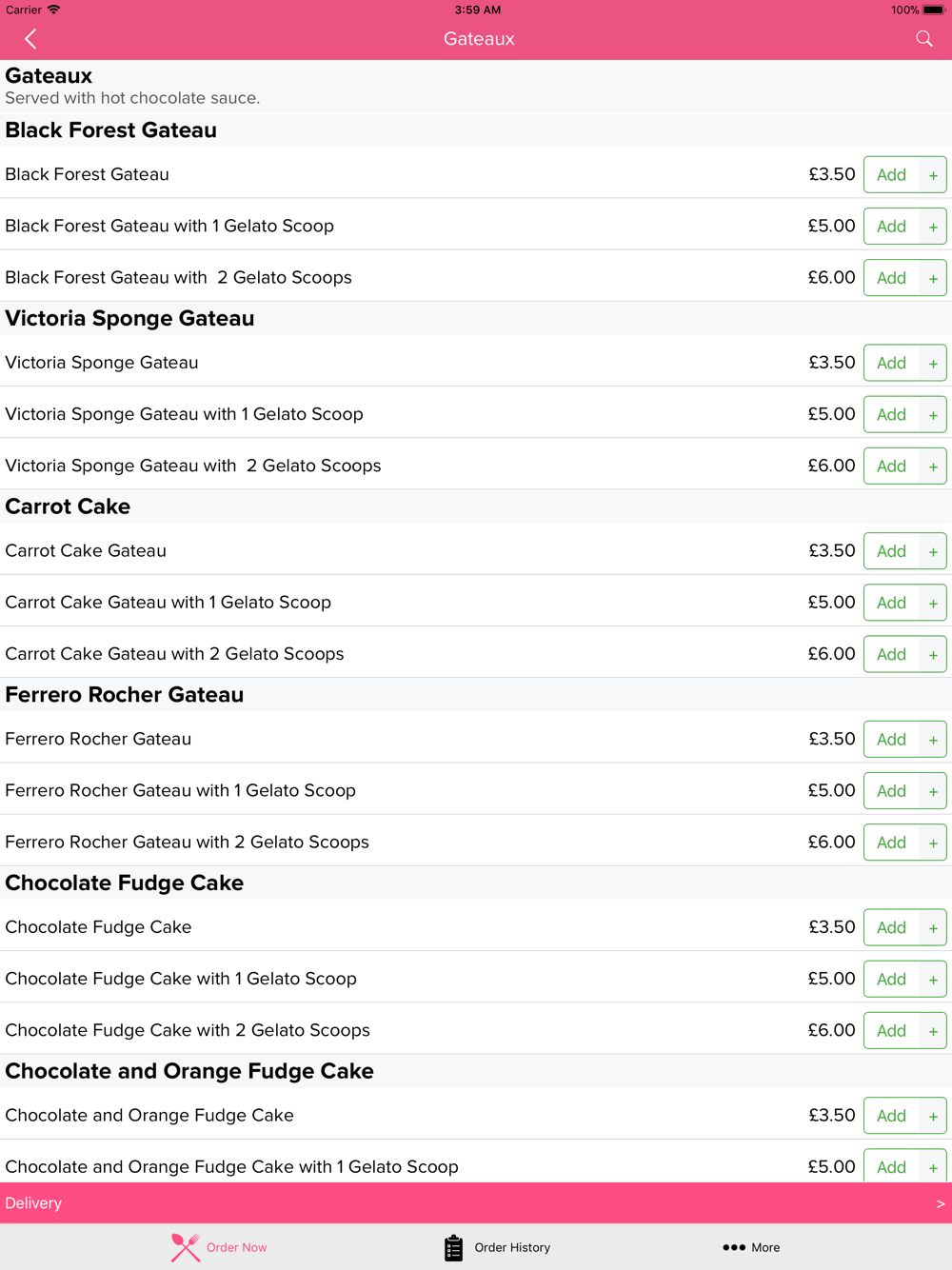Screen dimensions: 952x1270
Task: Plus icon for Black Forest Gateau £3.50
Action: pyautogui.click(x=933, y=175)
